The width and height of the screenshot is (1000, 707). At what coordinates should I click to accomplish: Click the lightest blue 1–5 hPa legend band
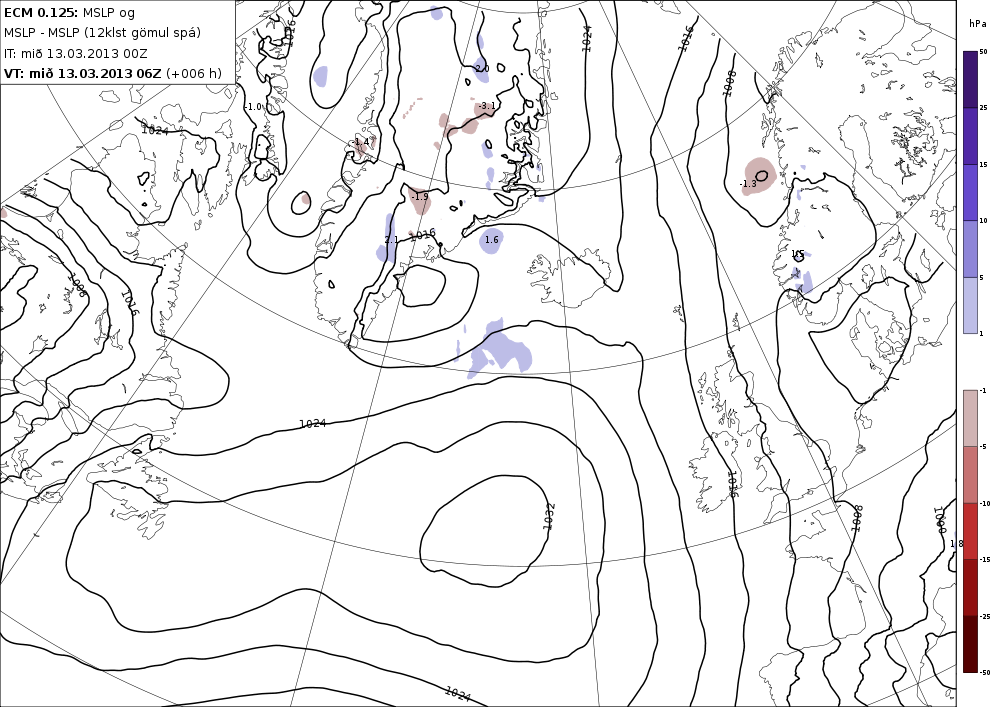tap(970, 305)
